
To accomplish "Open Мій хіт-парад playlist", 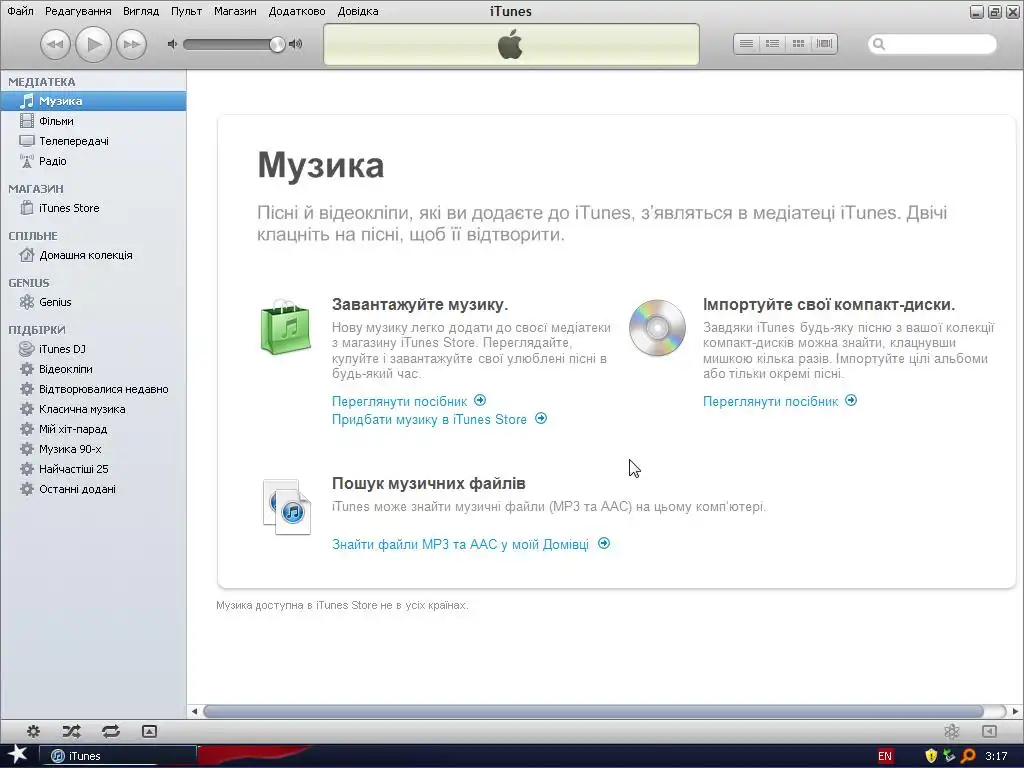I will 93,429.
